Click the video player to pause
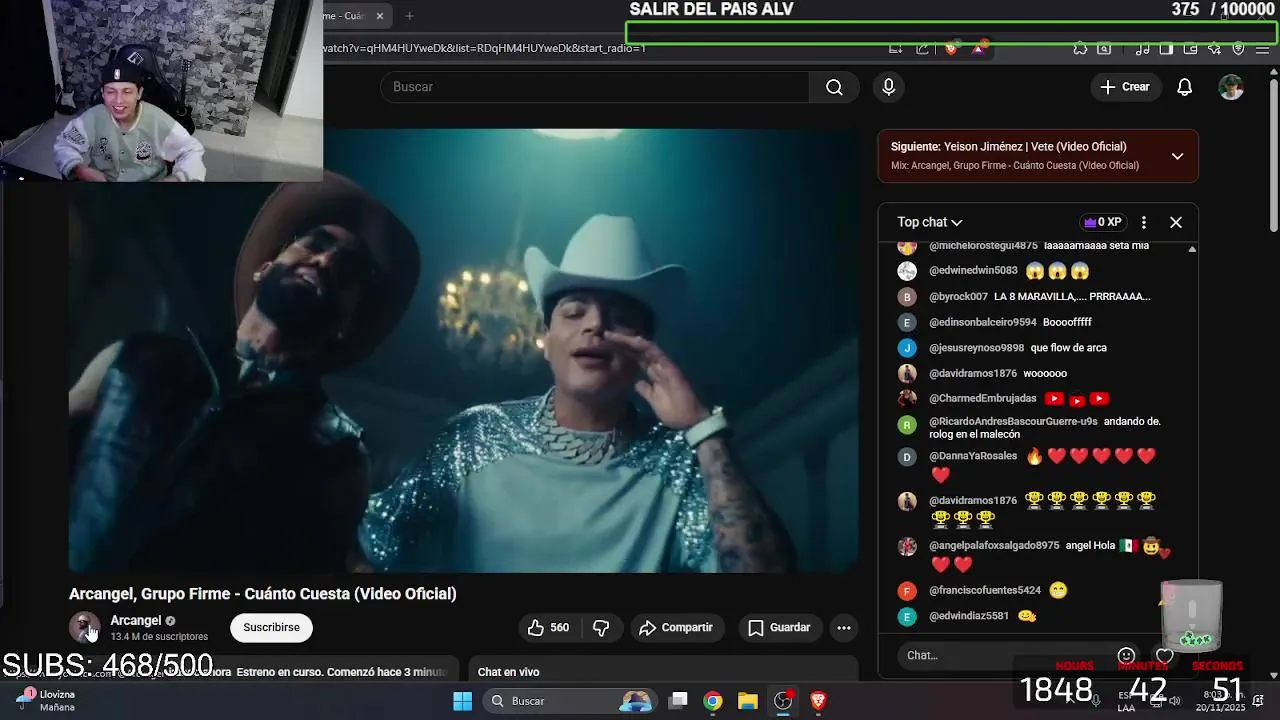Viewport: 1280px width, 720px height. [463, 350]
